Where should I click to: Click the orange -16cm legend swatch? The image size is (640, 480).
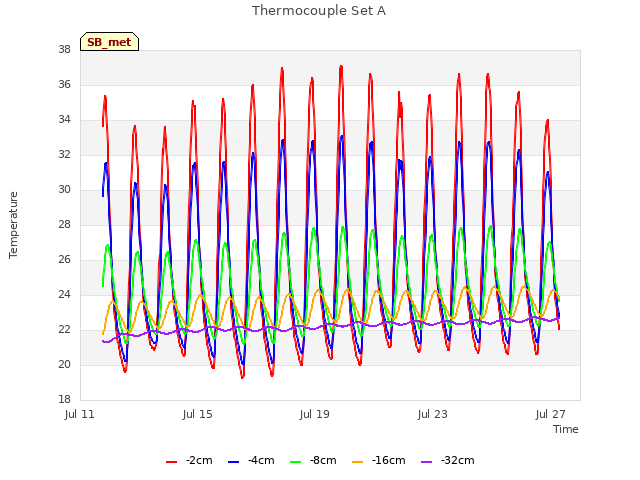pyautogui.click(x=358, y=462)
